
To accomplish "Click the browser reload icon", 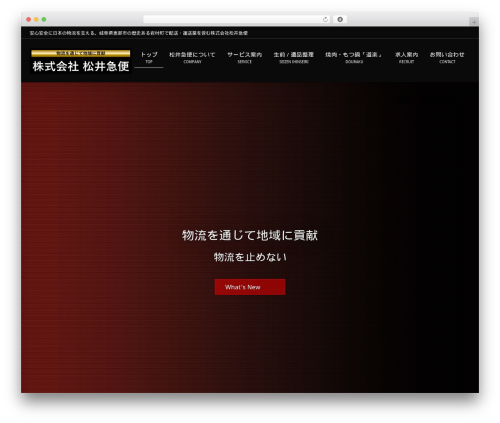I will pos(325,19).
